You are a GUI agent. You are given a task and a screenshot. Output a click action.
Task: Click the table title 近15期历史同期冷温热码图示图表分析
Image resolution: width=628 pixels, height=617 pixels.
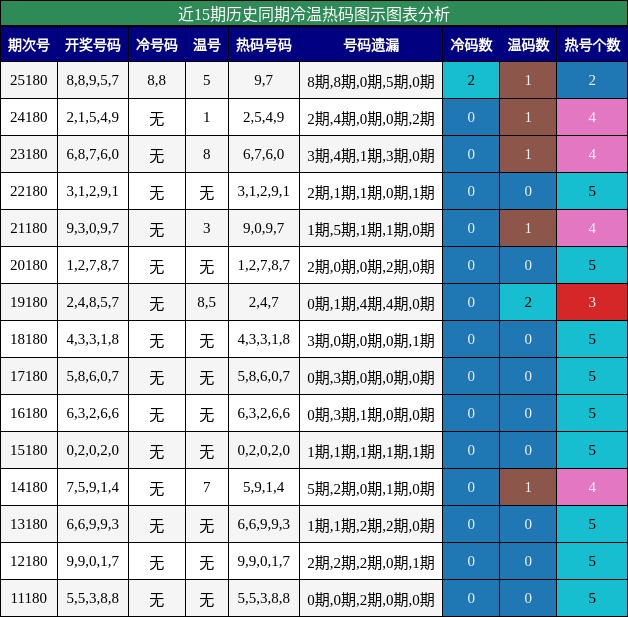[314, 14]
